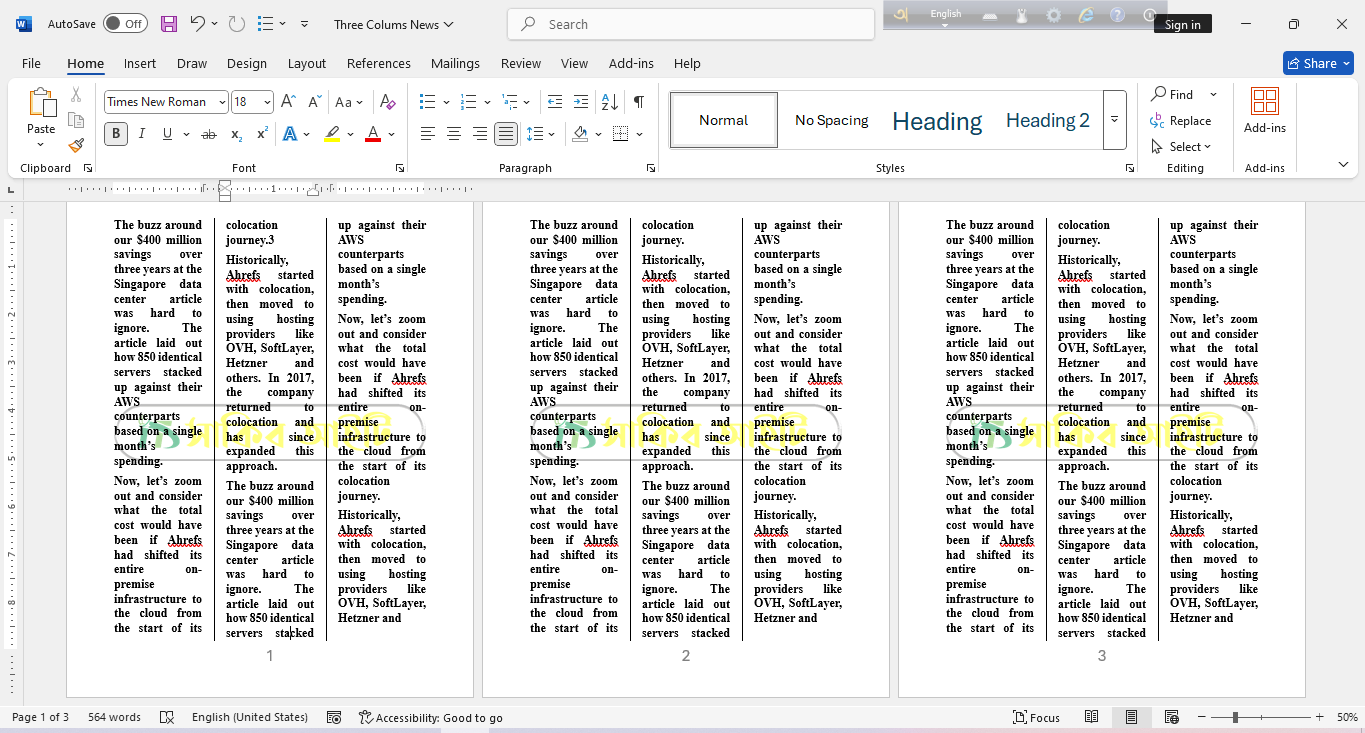Open the Layout ribbon tab
The height and width of the screenshot is (733, 1365).
coord(306,63)
